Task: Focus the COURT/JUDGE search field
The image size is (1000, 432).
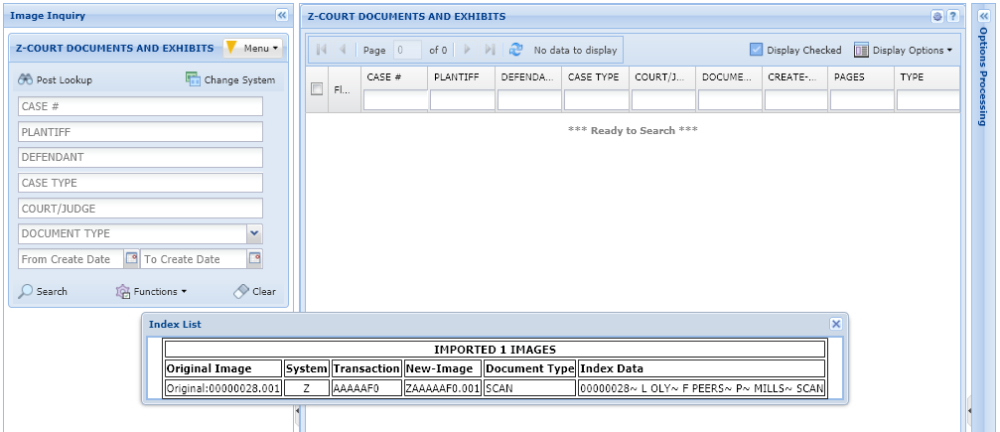Action: [x=140, y=208]
